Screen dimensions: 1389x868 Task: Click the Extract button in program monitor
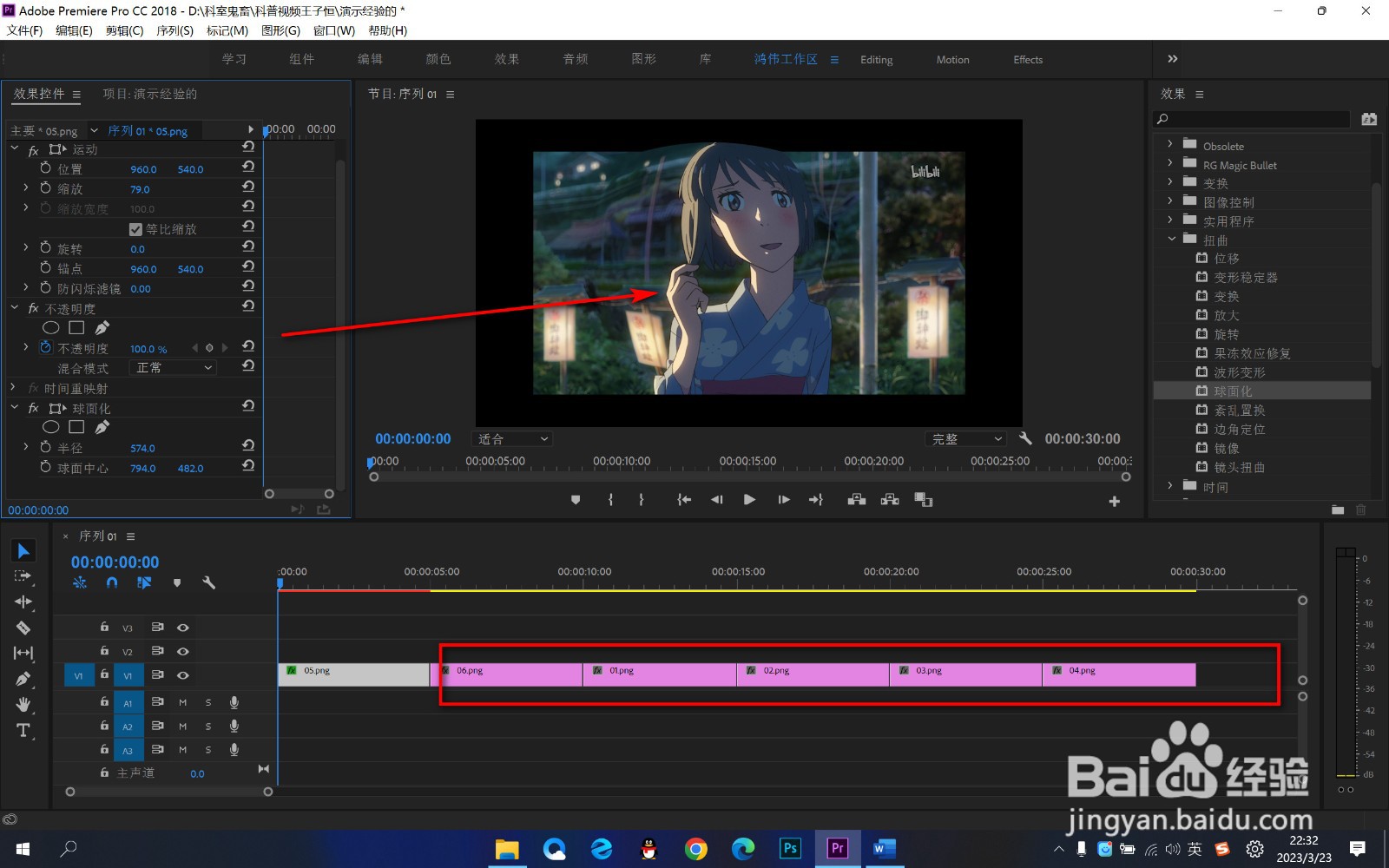(x=890, y=500)
